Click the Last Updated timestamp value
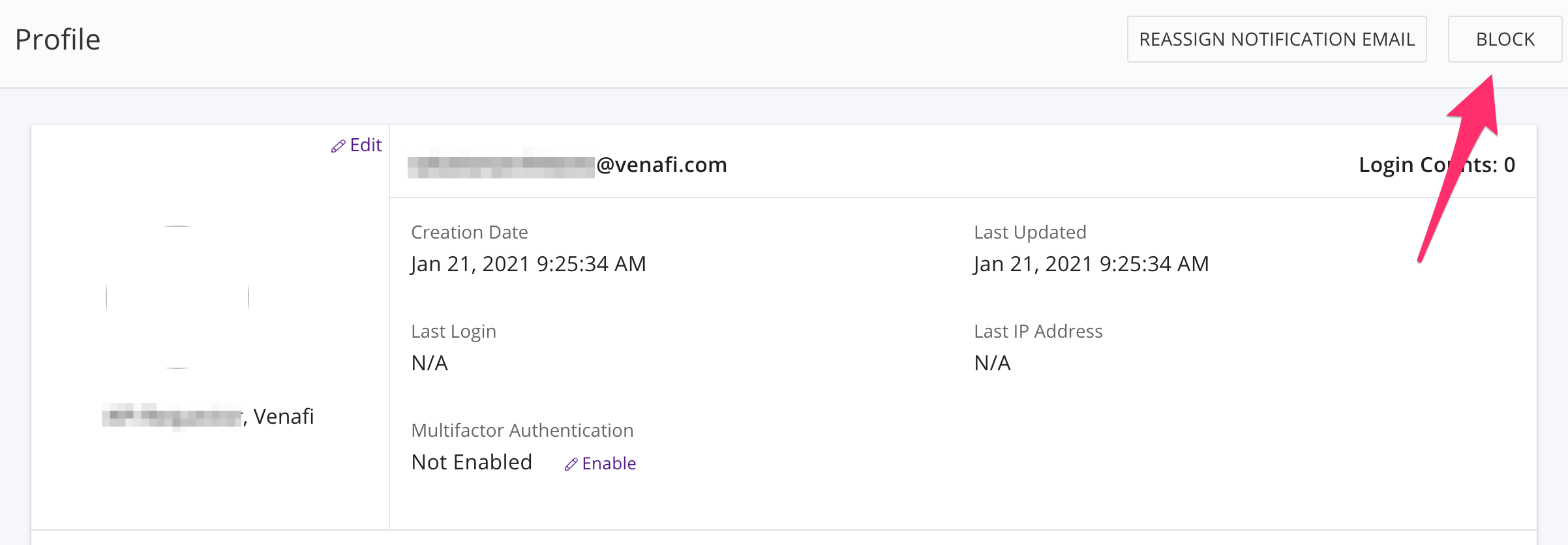The image size is (1568, 545). [x=1091, y=264]
